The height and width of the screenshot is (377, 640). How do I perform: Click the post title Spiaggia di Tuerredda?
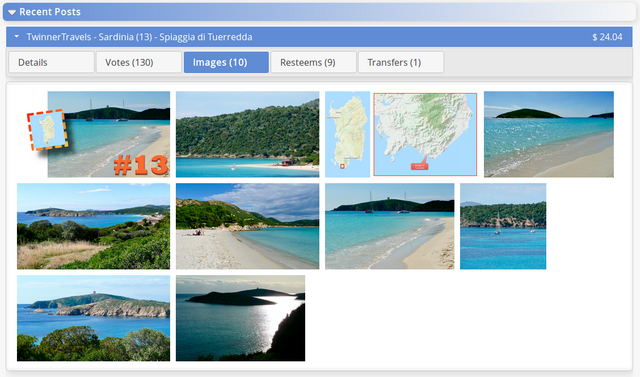(x=205, y=37)
